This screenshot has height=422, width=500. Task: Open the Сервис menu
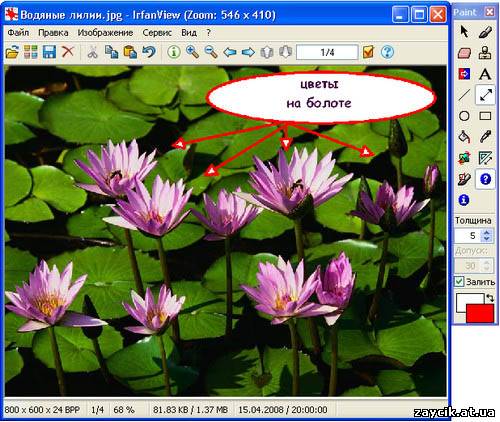pos(157,33)
